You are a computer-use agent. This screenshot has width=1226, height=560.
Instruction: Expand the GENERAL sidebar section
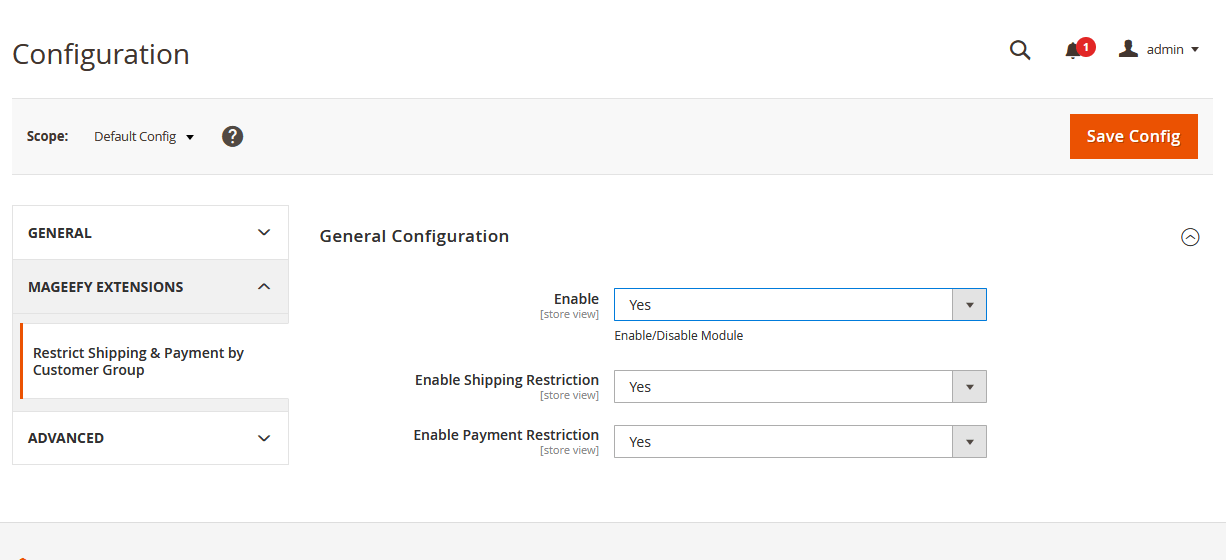click(150, 233)
